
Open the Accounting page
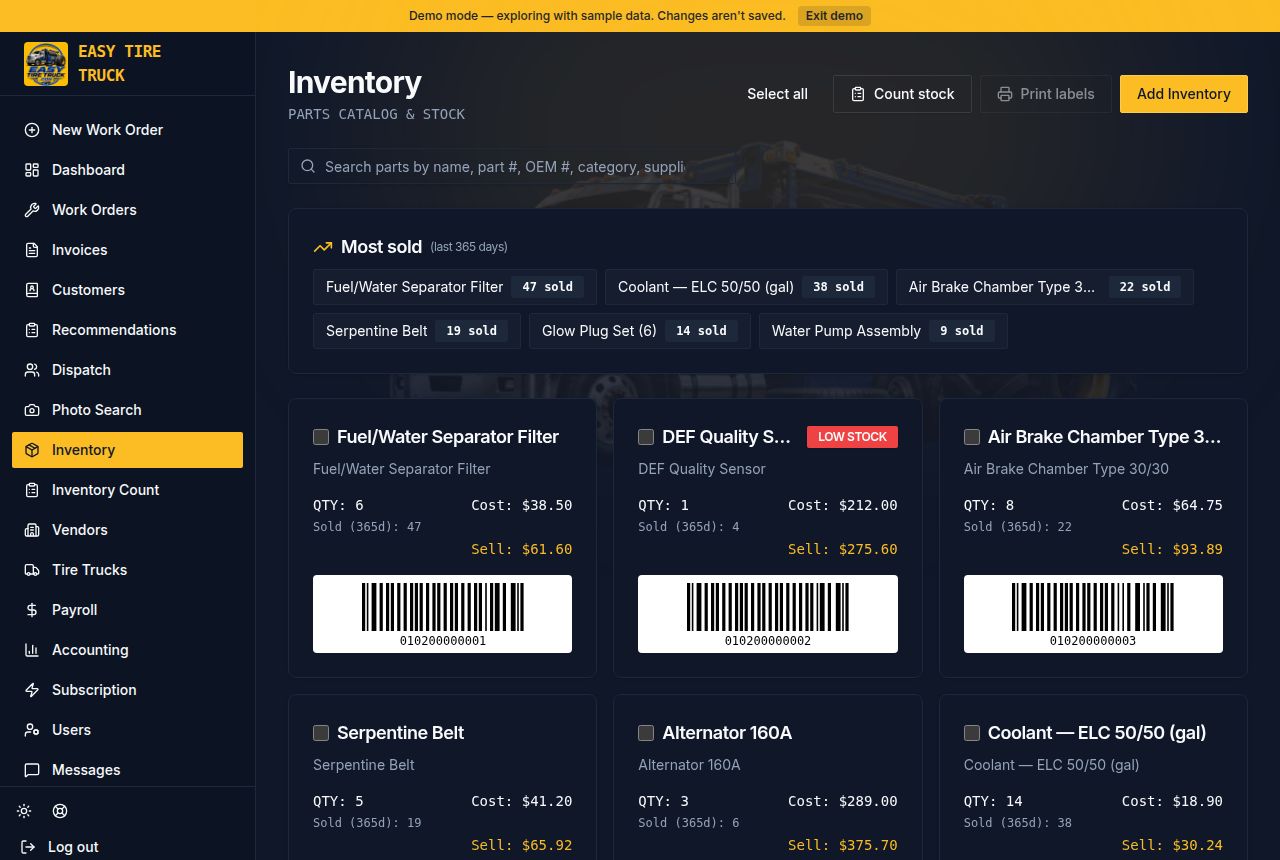[x=127, y=650]
